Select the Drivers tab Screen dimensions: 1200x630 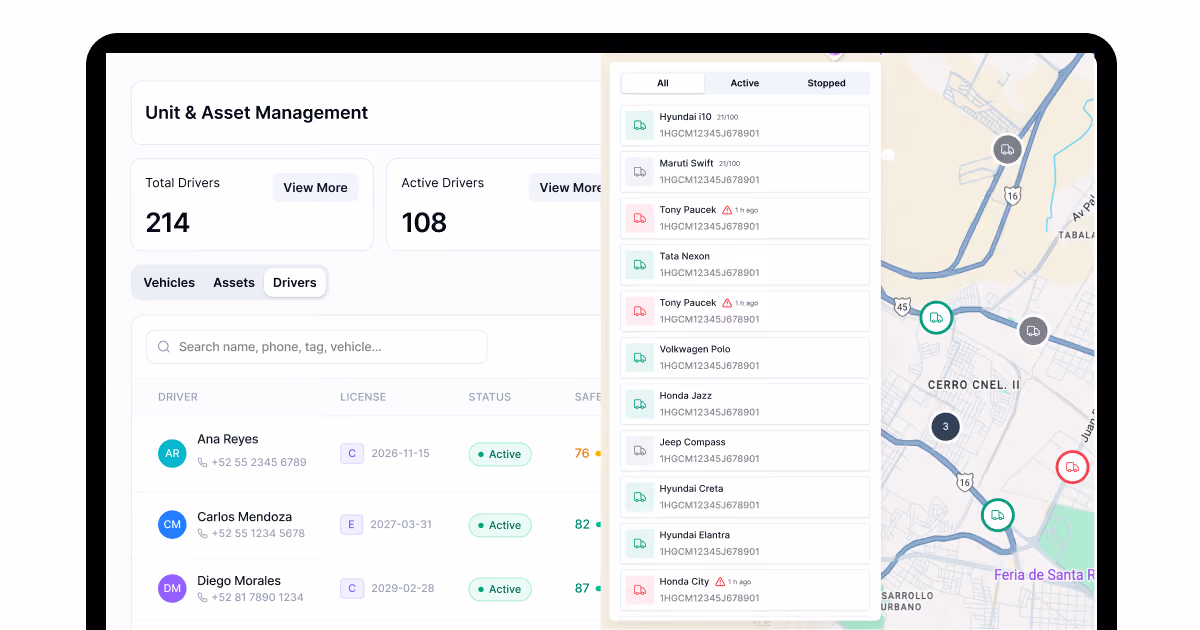click(x=295, y=283)
